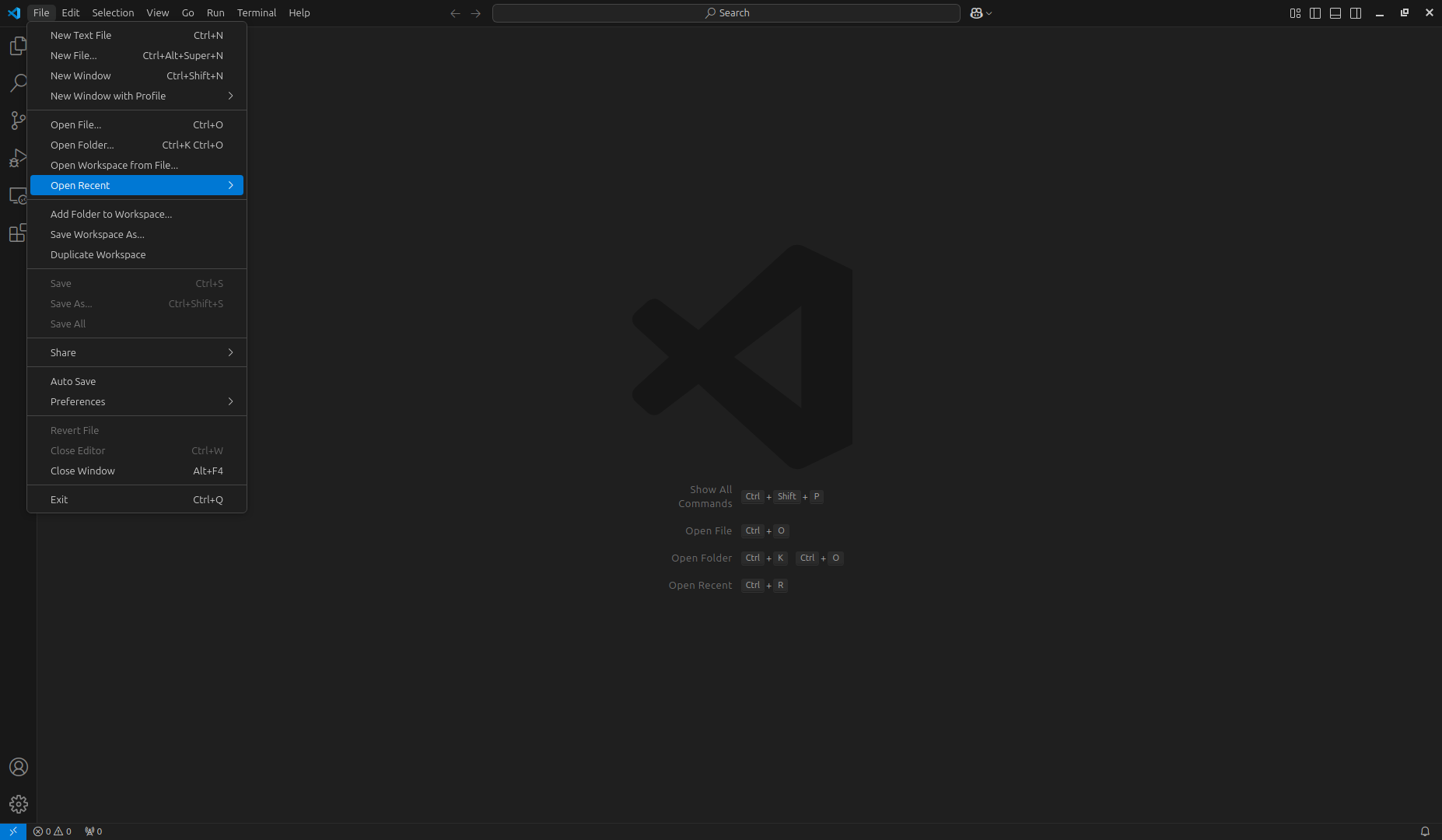The height and width of the screenshot is (840, 1442).
Task: Toggle the bottom Panel visibility
Action: 1335,13
